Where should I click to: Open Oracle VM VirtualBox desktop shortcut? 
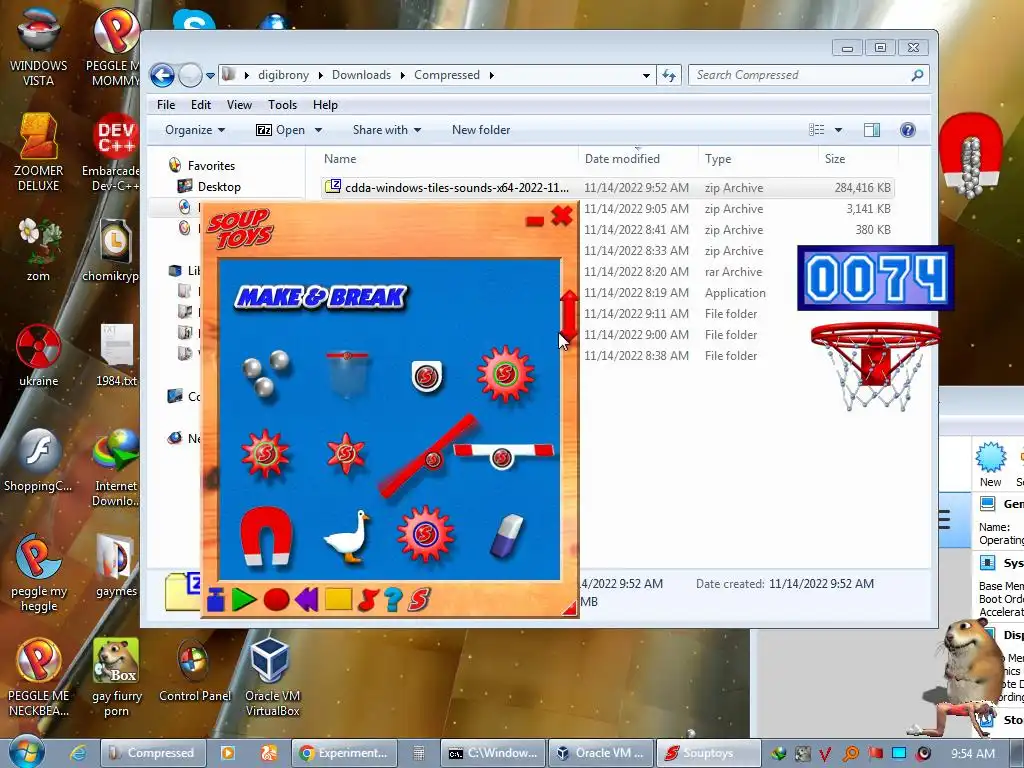click(272, 677)
